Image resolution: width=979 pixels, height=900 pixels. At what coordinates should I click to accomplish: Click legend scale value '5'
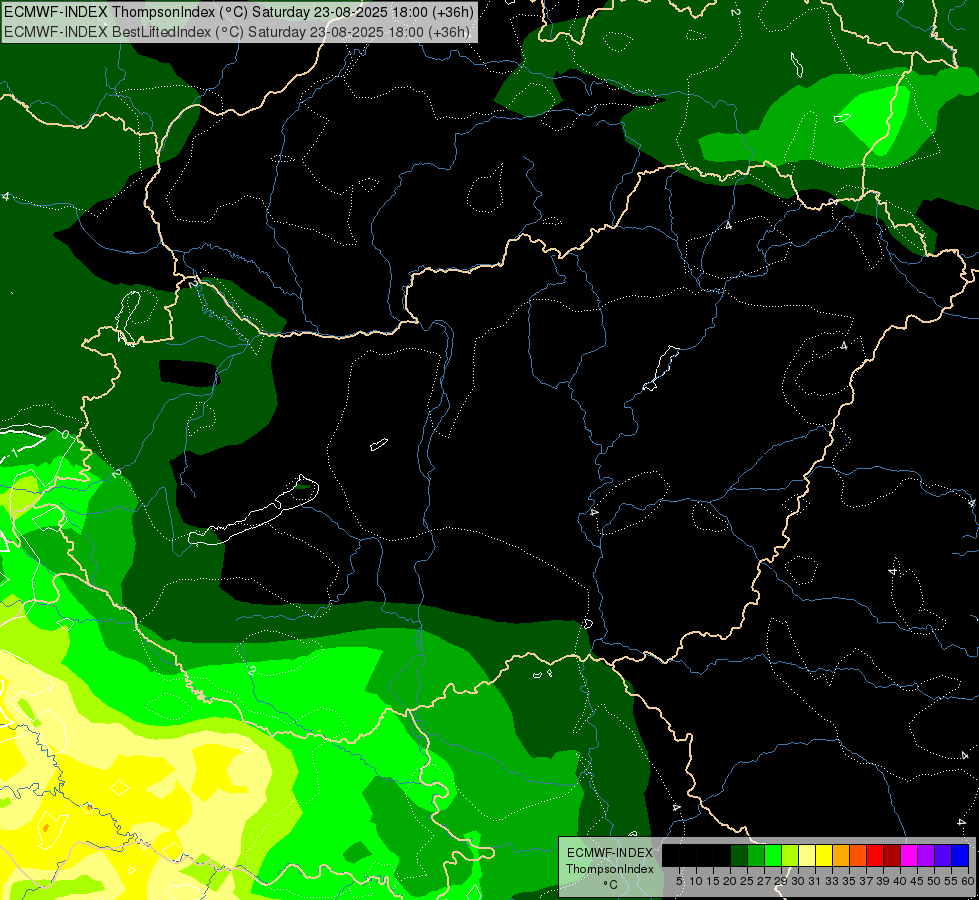(679, 881)
